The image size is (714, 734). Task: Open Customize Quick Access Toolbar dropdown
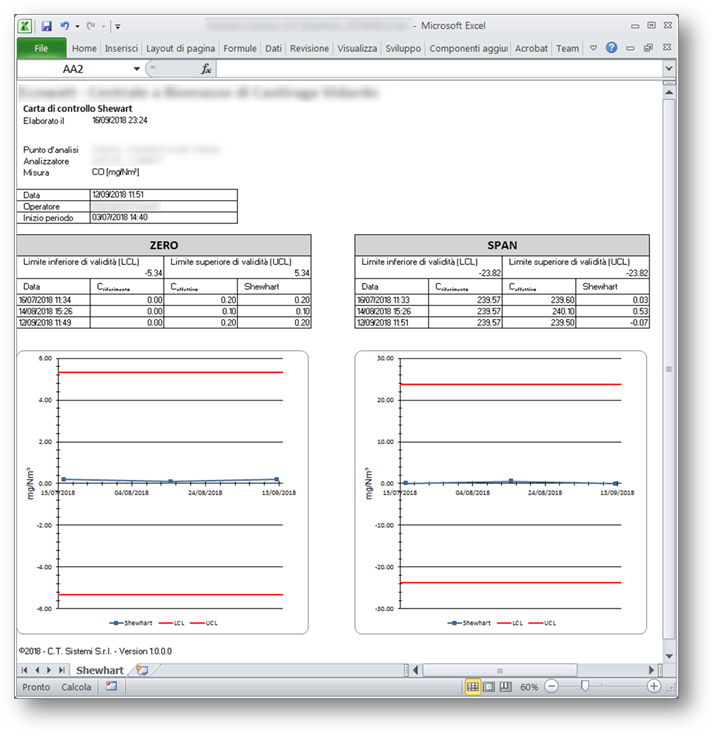pyautogui.click(x=117, y=26)
